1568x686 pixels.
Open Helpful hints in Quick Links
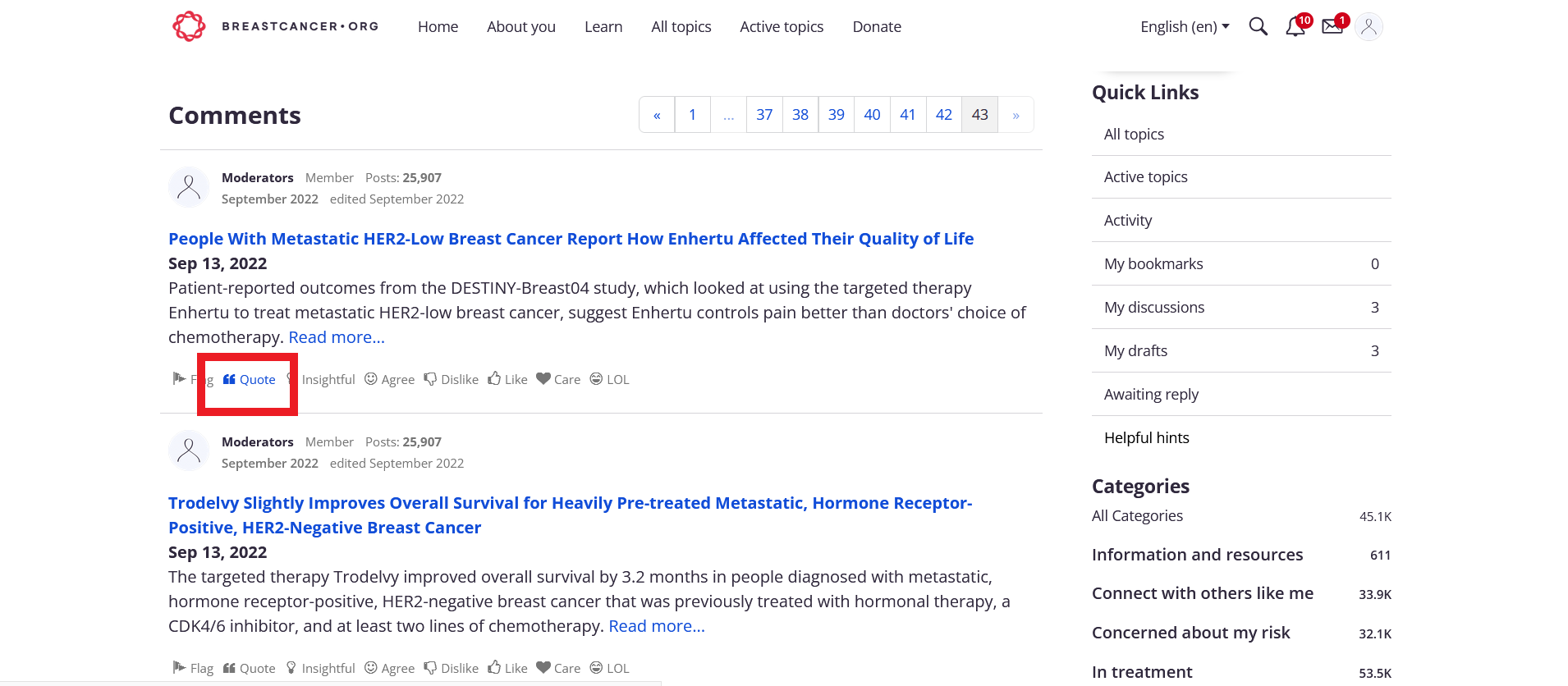tap(1241, 438)
